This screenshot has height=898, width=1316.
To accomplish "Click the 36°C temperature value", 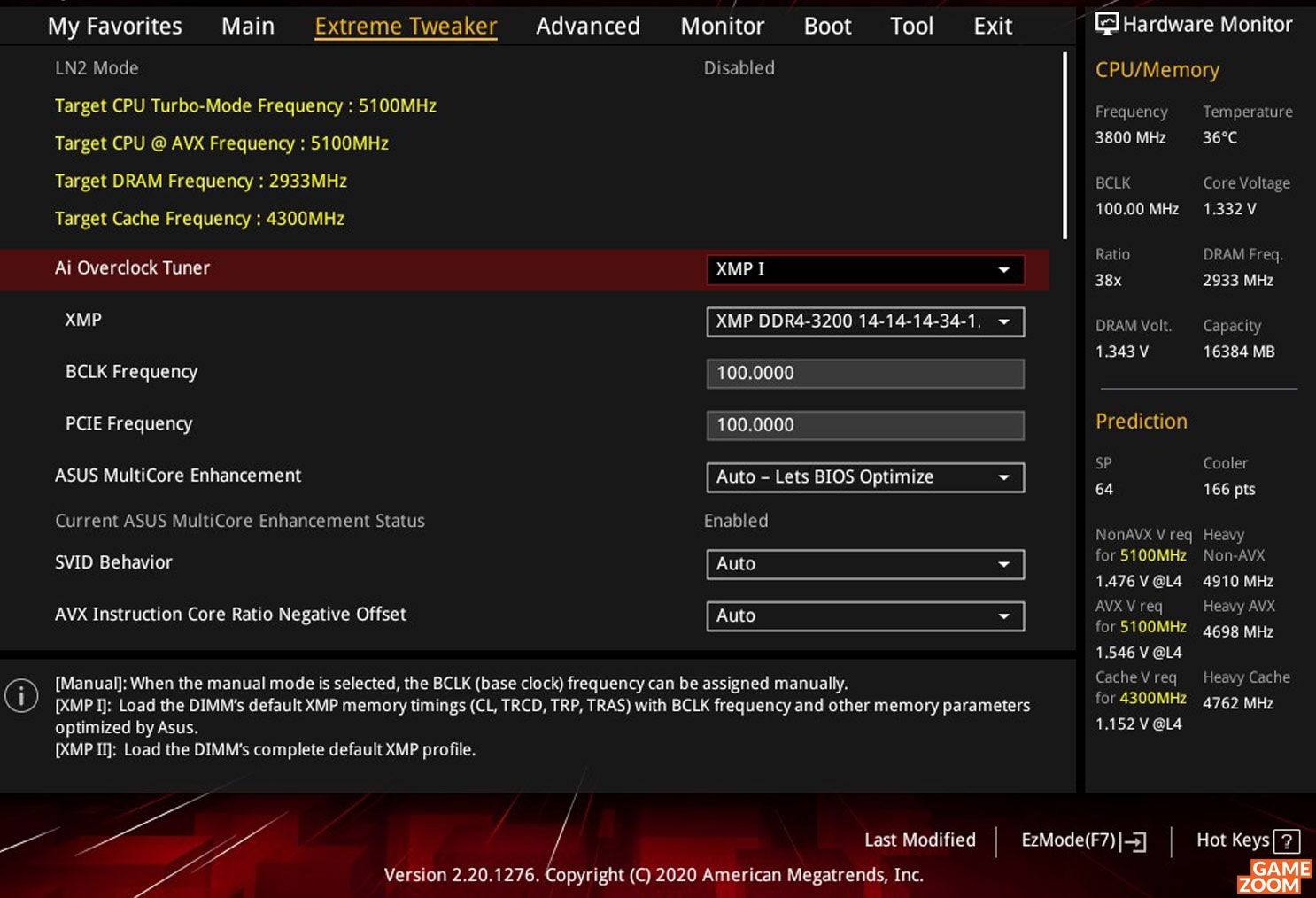I will 1219,137.
